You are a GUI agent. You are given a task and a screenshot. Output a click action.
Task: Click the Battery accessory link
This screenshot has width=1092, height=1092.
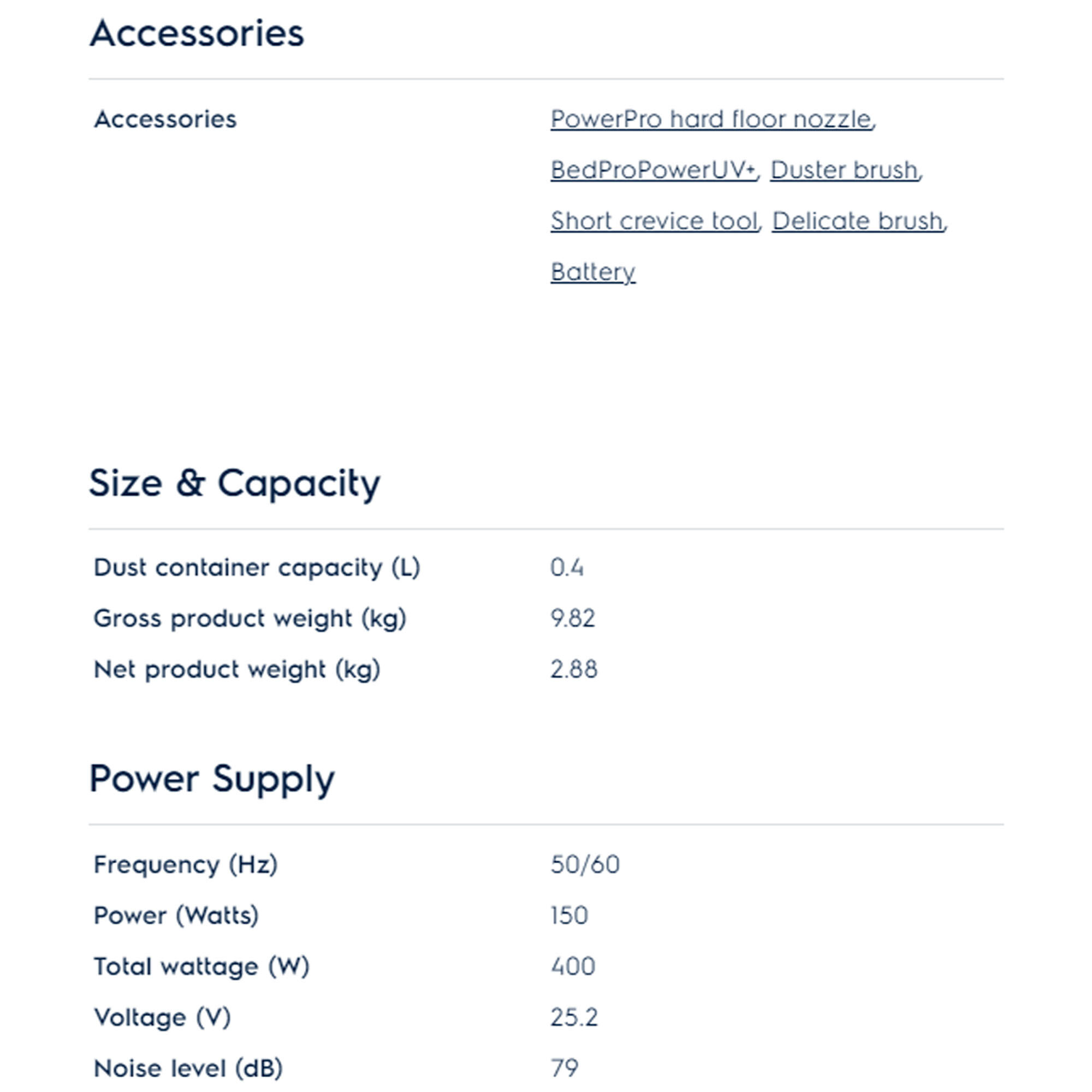tap(593, 272)
